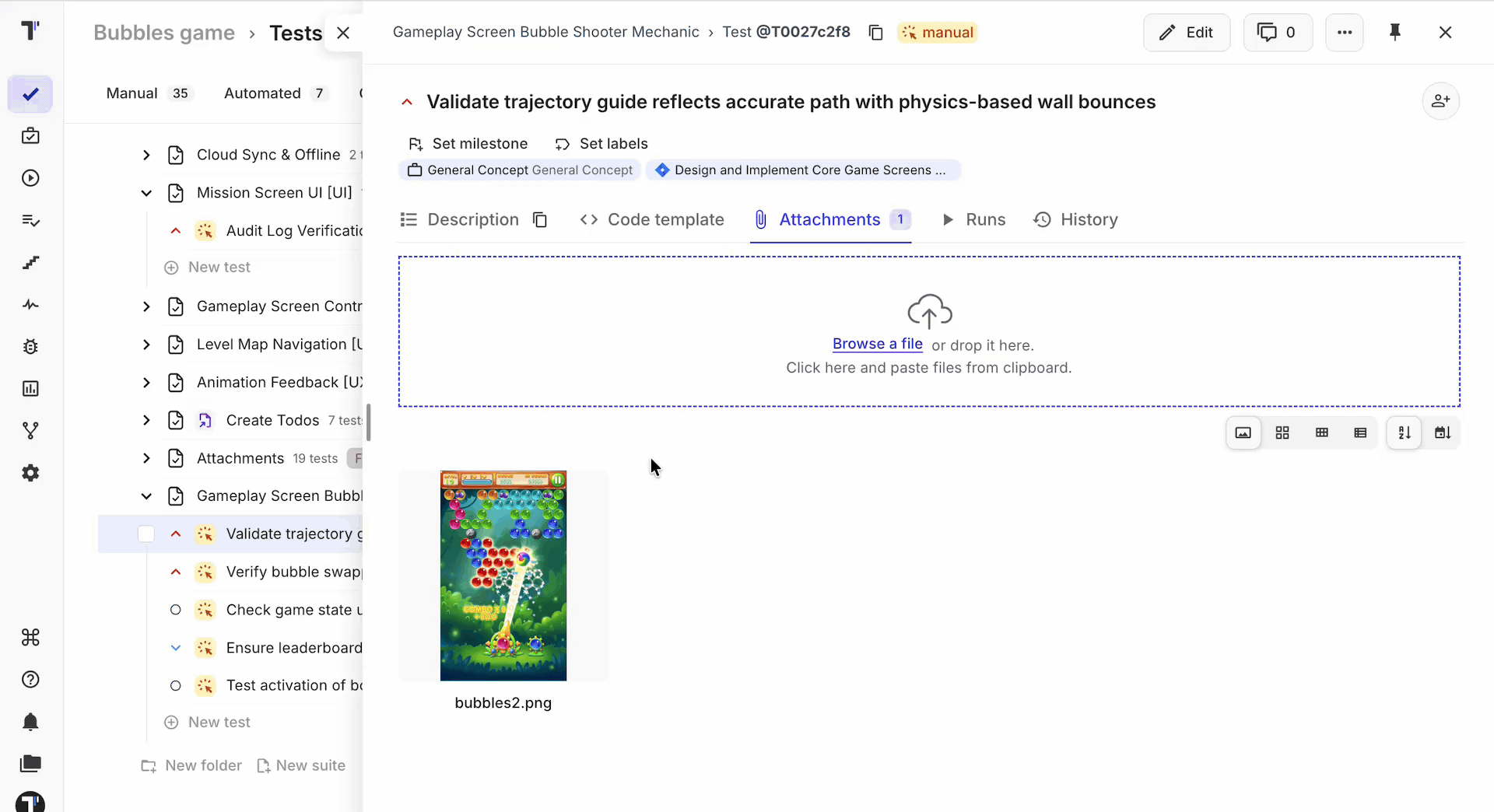
Task: Toggle sort attachments by name
Action: [1405, 433]
